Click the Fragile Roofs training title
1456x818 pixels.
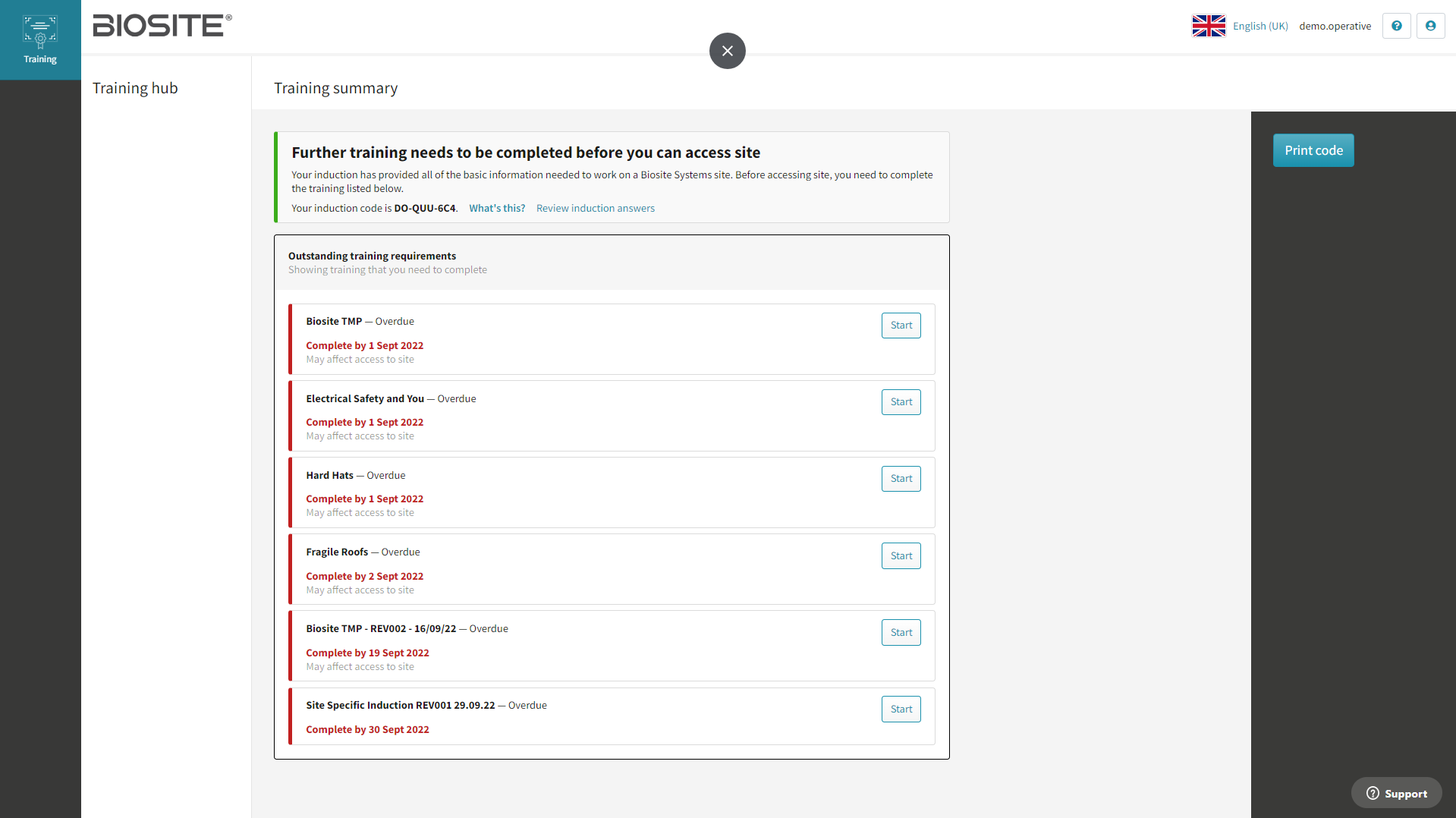(337, 552)
